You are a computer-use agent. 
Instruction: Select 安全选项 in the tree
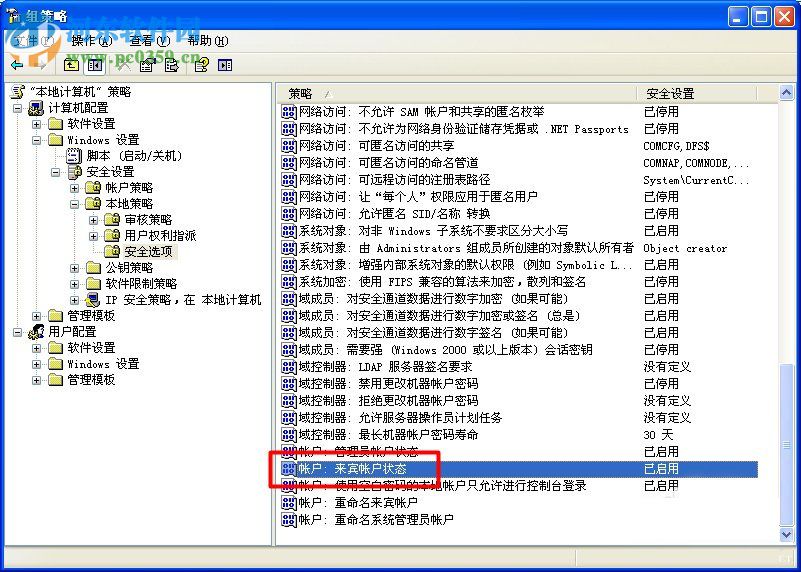[149, 252]
